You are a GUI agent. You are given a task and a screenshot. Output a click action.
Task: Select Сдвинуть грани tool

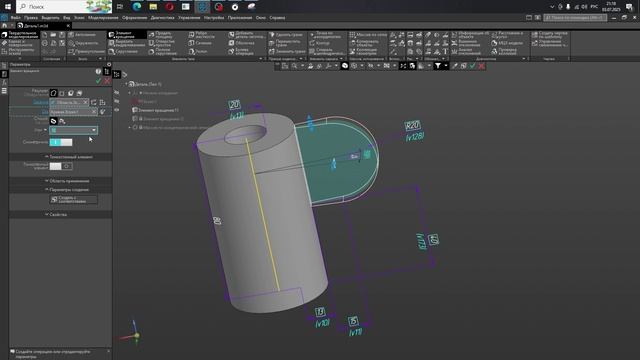(287, 35)
